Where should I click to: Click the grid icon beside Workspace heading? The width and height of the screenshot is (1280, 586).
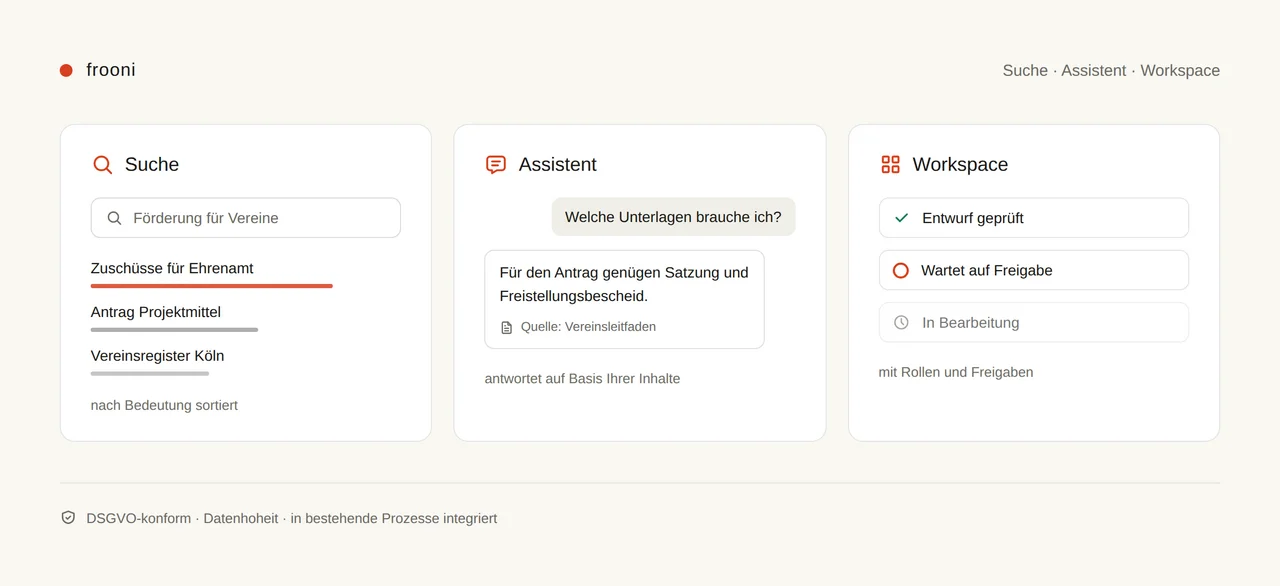[890, 165]
